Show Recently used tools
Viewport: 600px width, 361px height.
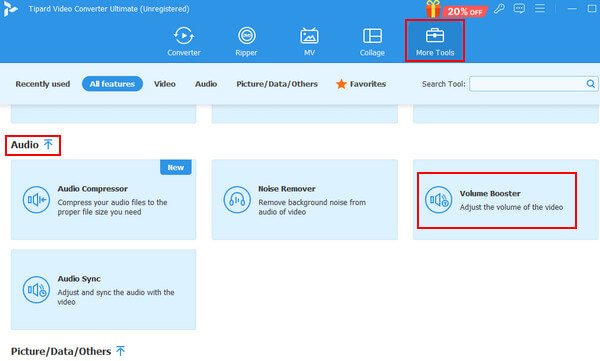43,84
